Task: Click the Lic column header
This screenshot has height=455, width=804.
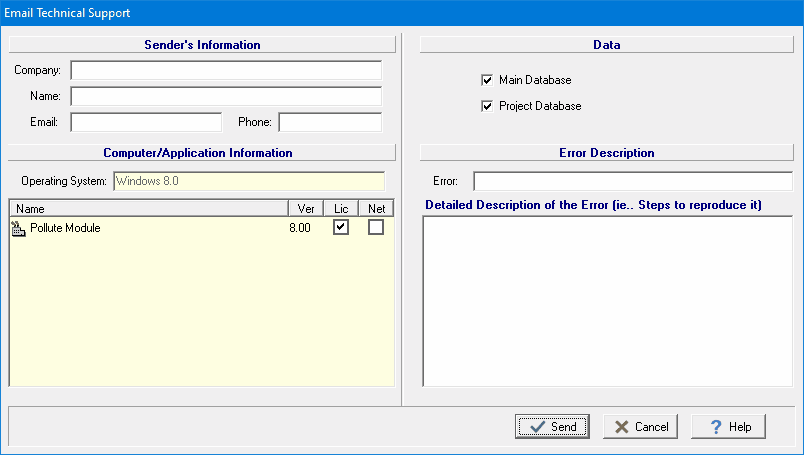Action: point(341,208)
